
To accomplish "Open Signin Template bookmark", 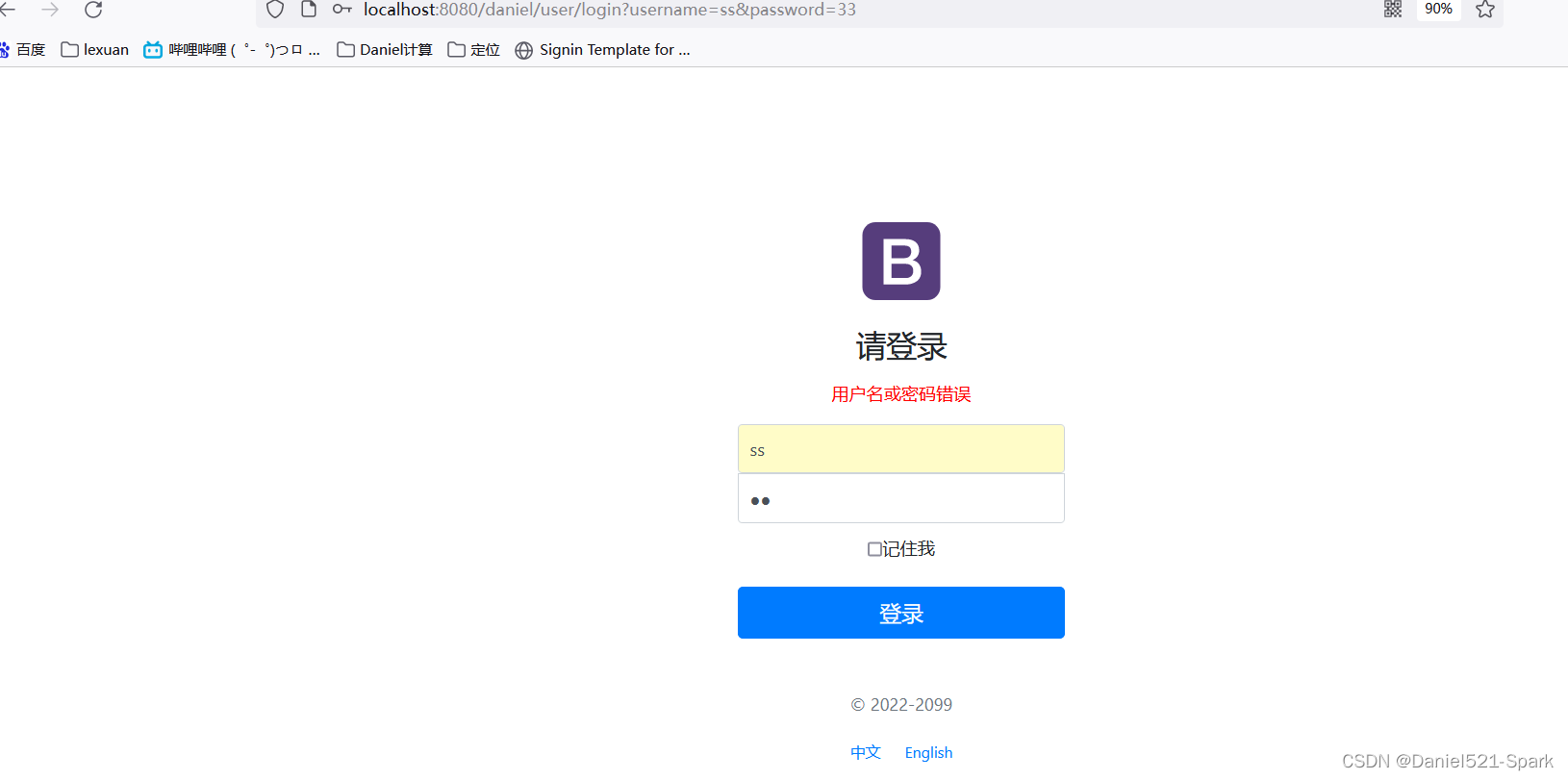I will (x=602, y=50).
